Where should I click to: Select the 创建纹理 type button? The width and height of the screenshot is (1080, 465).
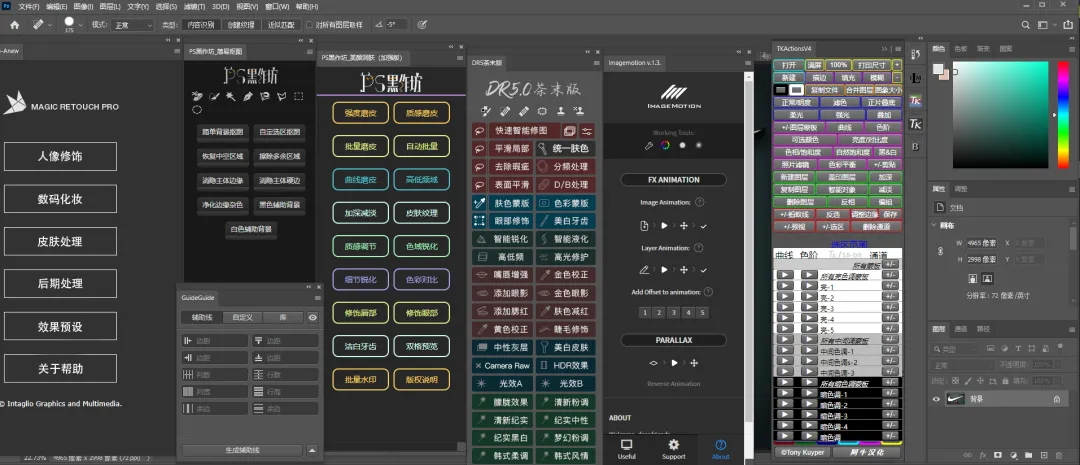click(x=240, y=25)
